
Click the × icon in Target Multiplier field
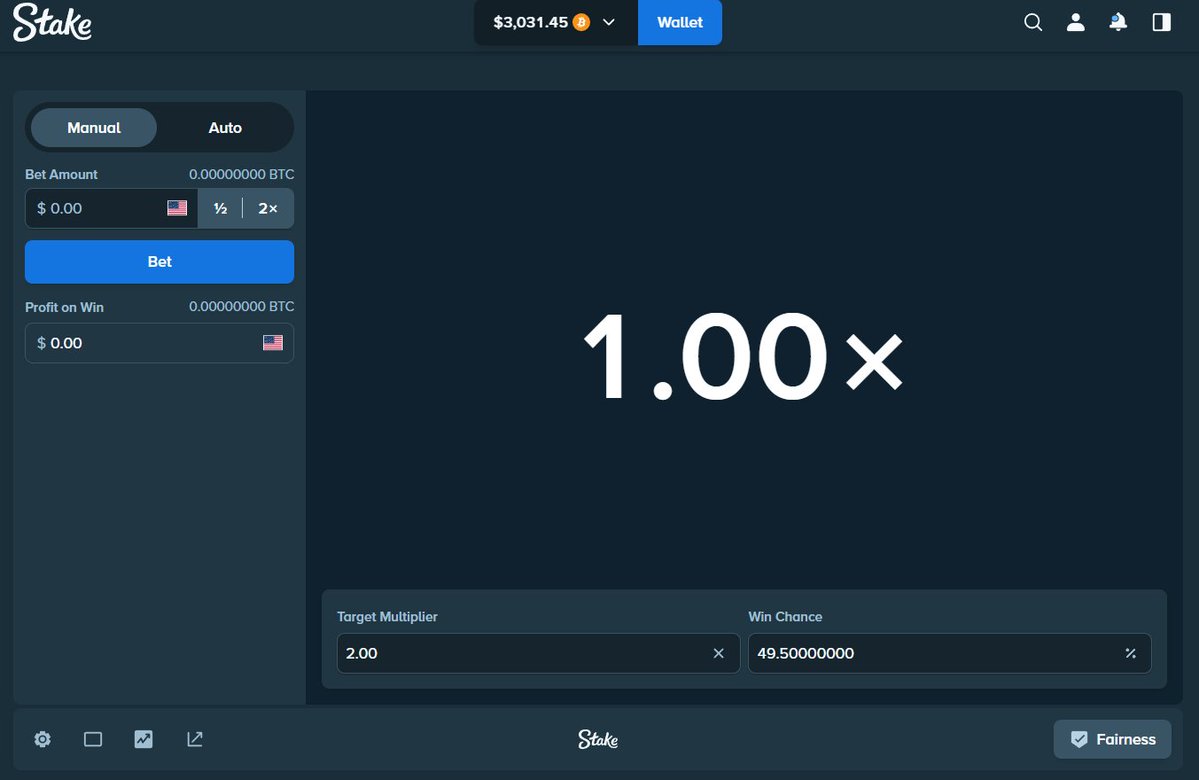[x=718, y=653]
